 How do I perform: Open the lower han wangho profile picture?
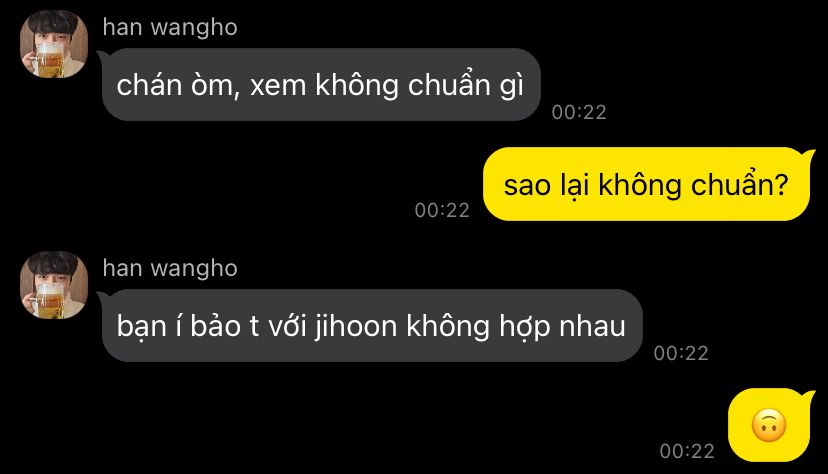coord(54,285)
